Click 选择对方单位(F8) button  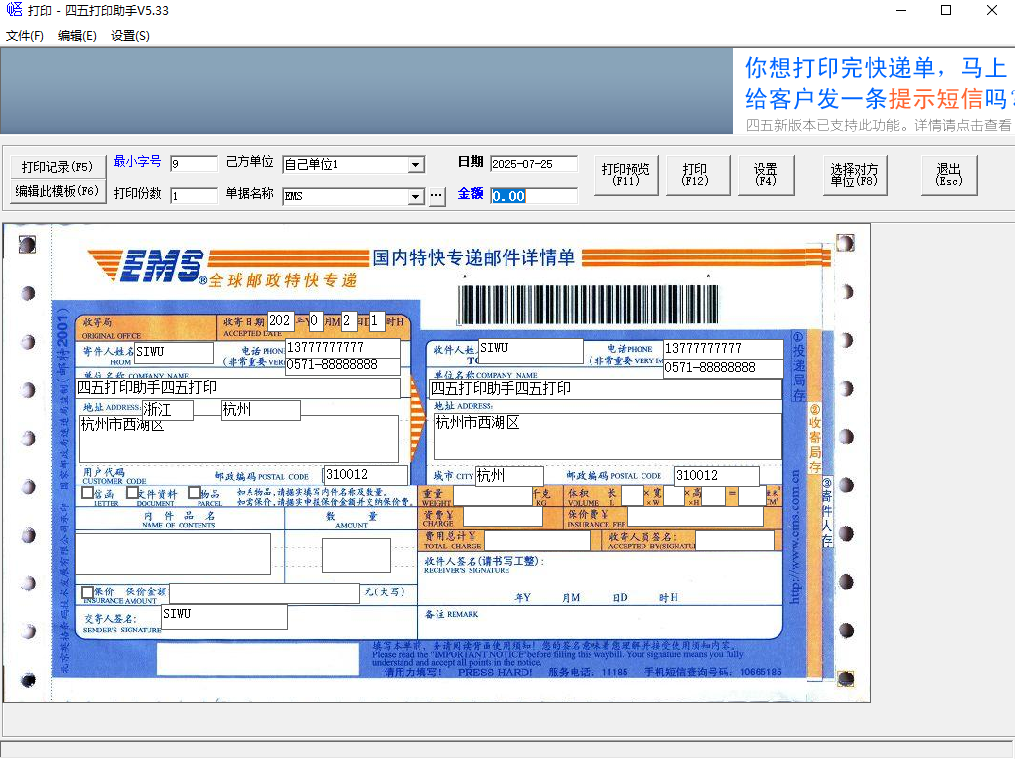854,175
